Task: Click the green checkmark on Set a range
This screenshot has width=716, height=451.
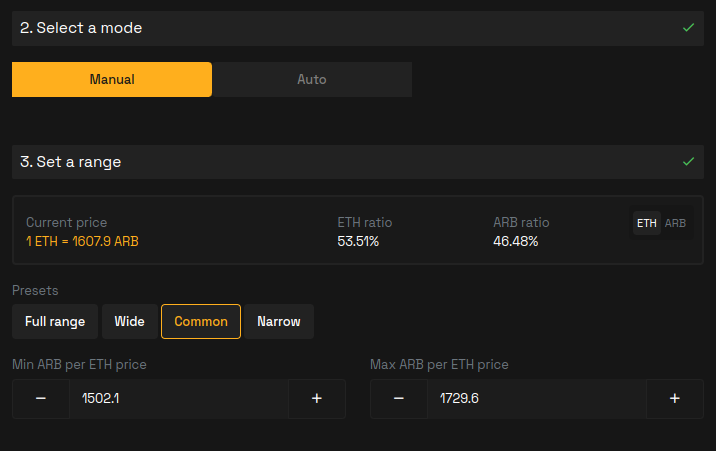Action: coord(689,162)
